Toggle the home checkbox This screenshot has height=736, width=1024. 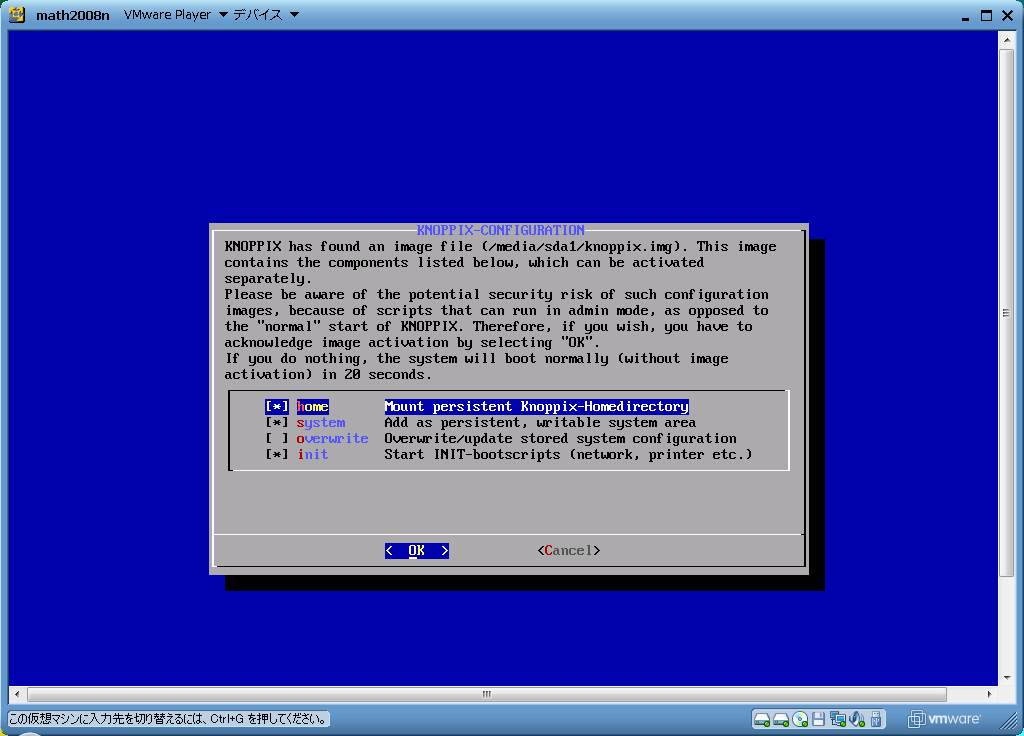click(x=277, y=407)
